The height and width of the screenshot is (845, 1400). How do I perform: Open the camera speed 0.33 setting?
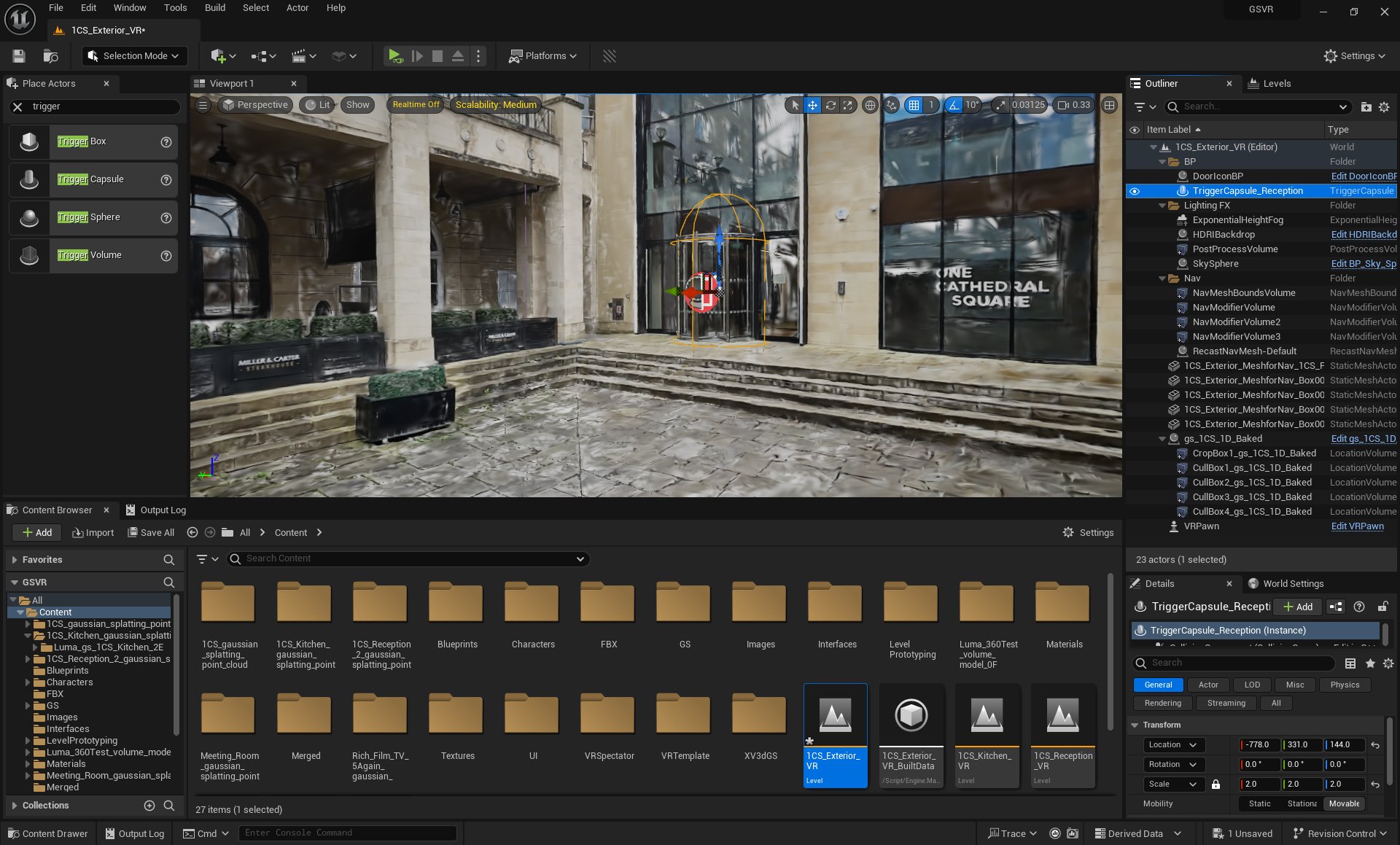pos(1074,105)
